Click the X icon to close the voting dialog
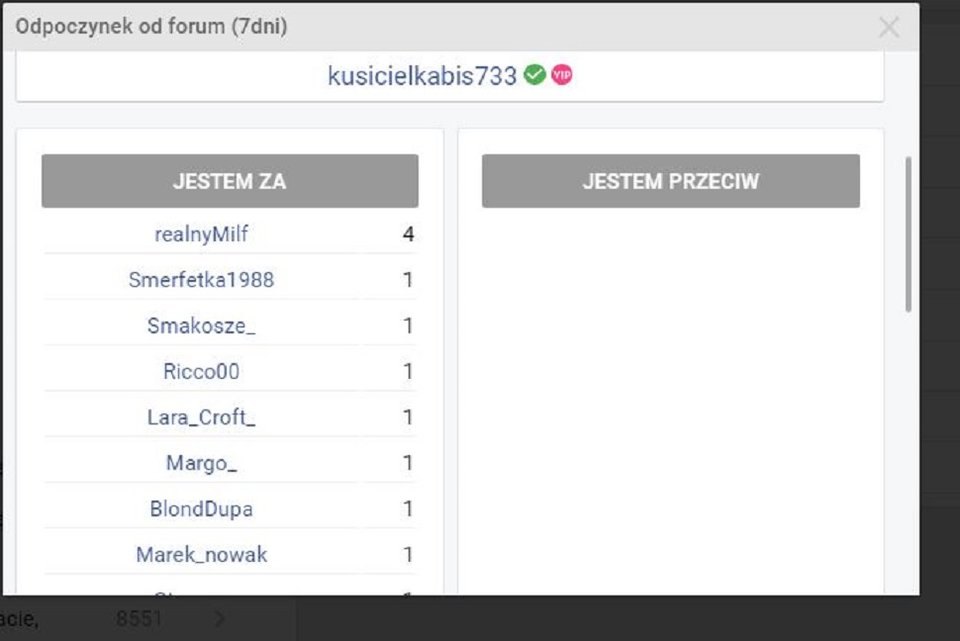The width and height of the screenshot is (960, 641). tap(888, 27)
